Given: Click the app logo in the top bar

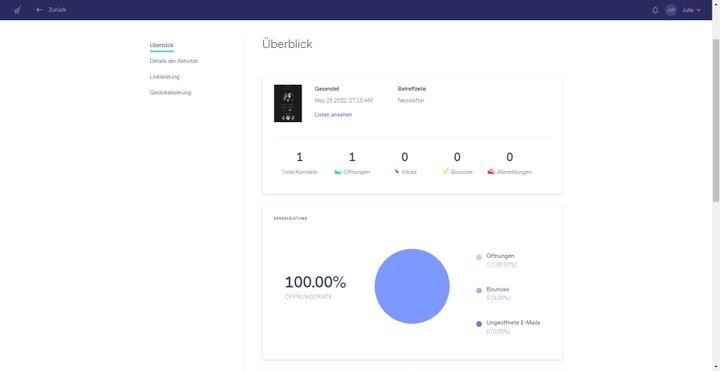Looking at the screenshot, I should [17, 10].
